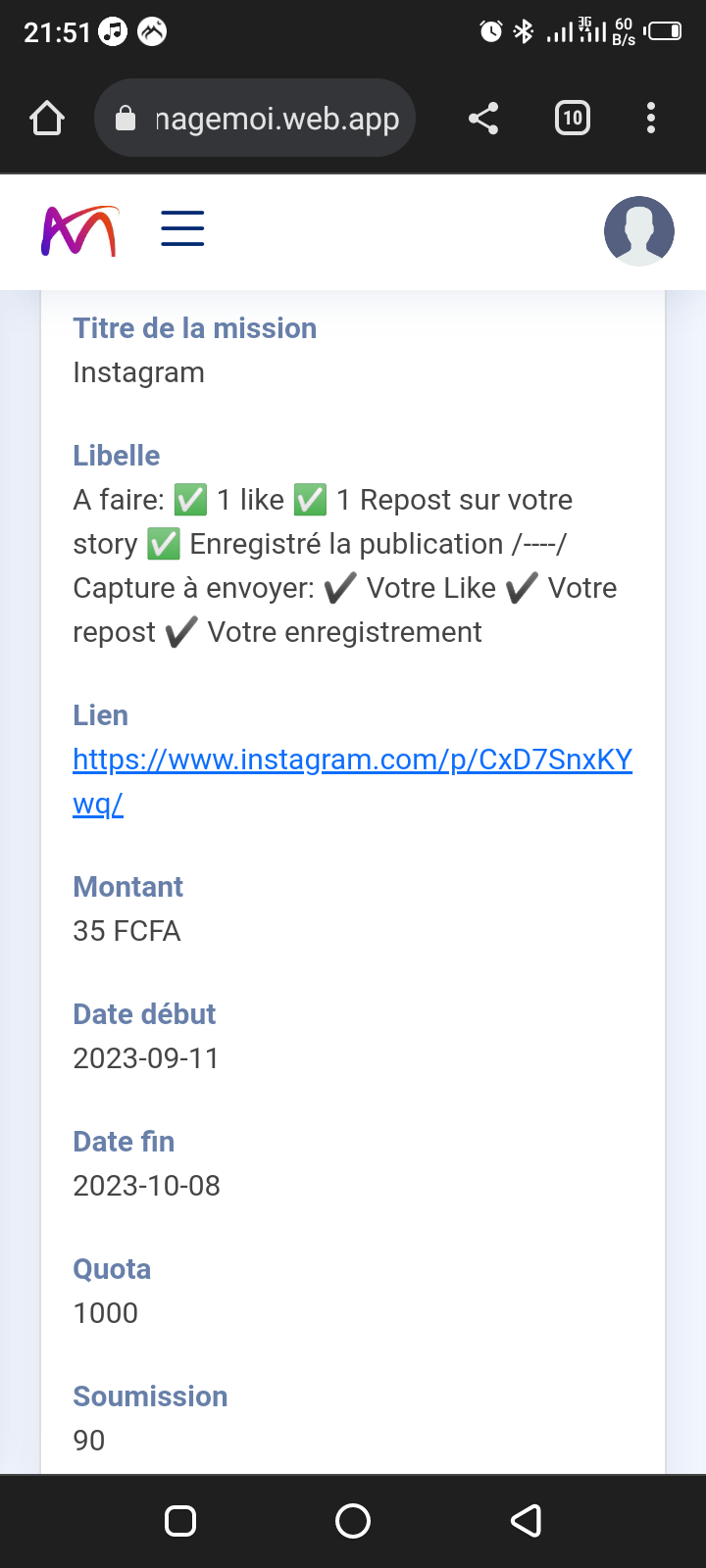Open the Instagram post link

tap(352, 760)
